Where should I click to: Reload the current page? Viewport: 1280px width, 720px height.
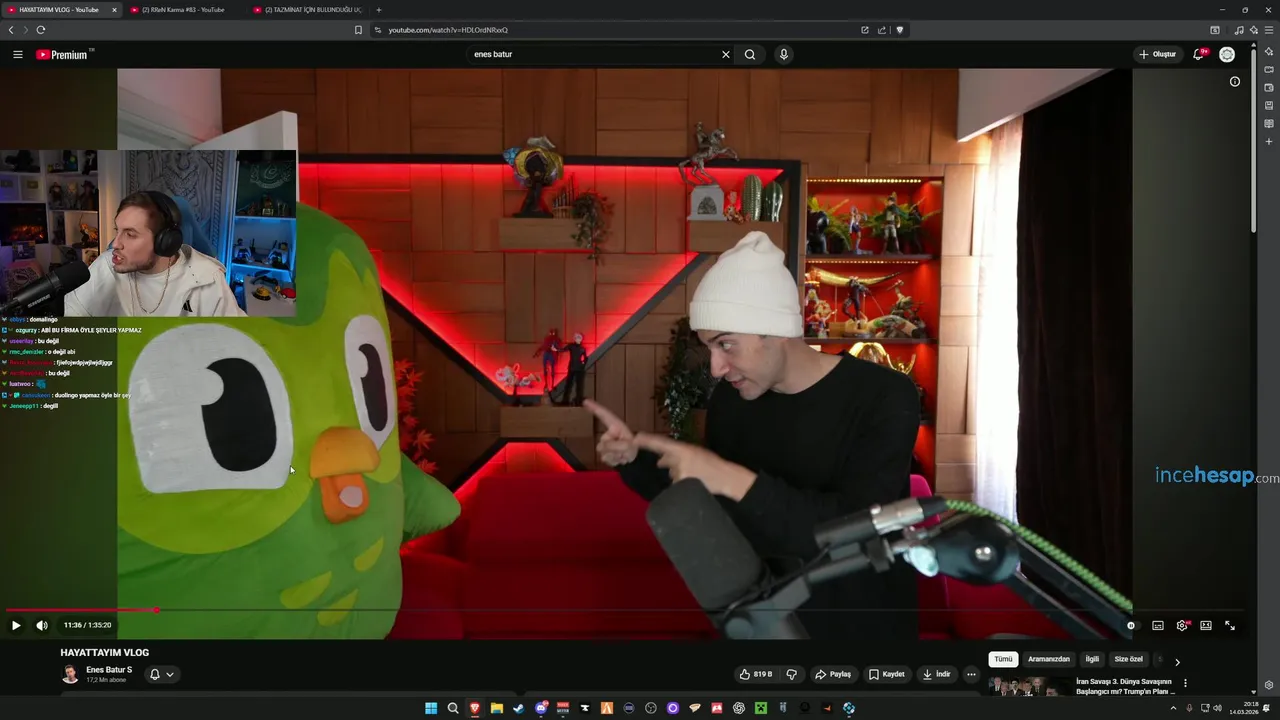click(41, 30)
